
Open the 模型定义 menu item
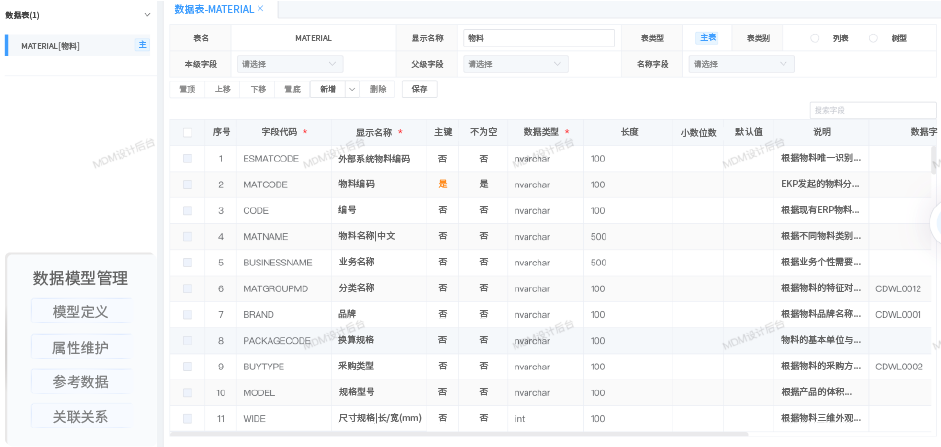[x=80, y=311]
